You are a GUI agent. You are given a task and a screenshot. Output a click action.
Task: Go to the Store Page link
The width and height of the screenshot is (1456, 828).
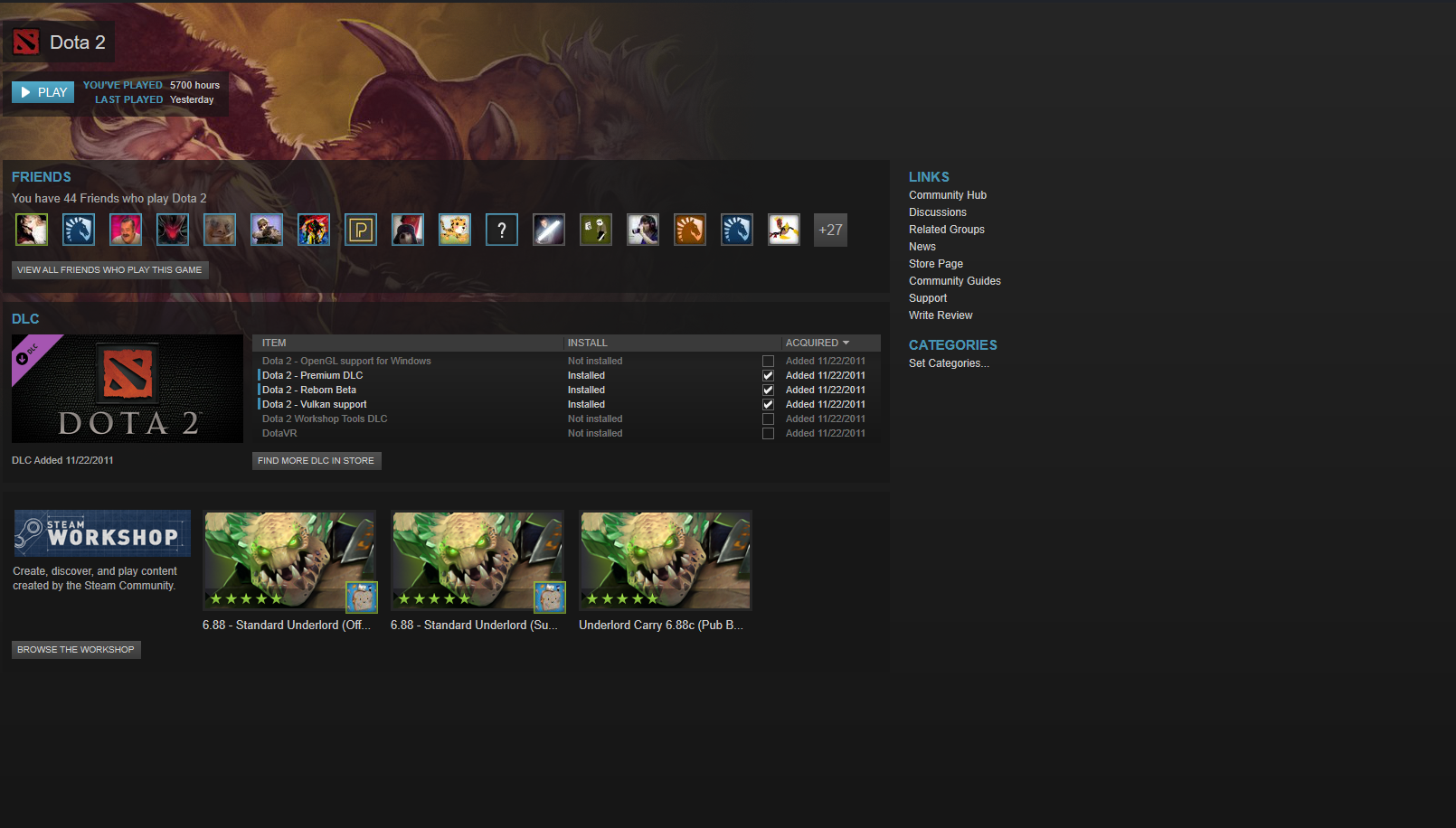pos(936,264)
